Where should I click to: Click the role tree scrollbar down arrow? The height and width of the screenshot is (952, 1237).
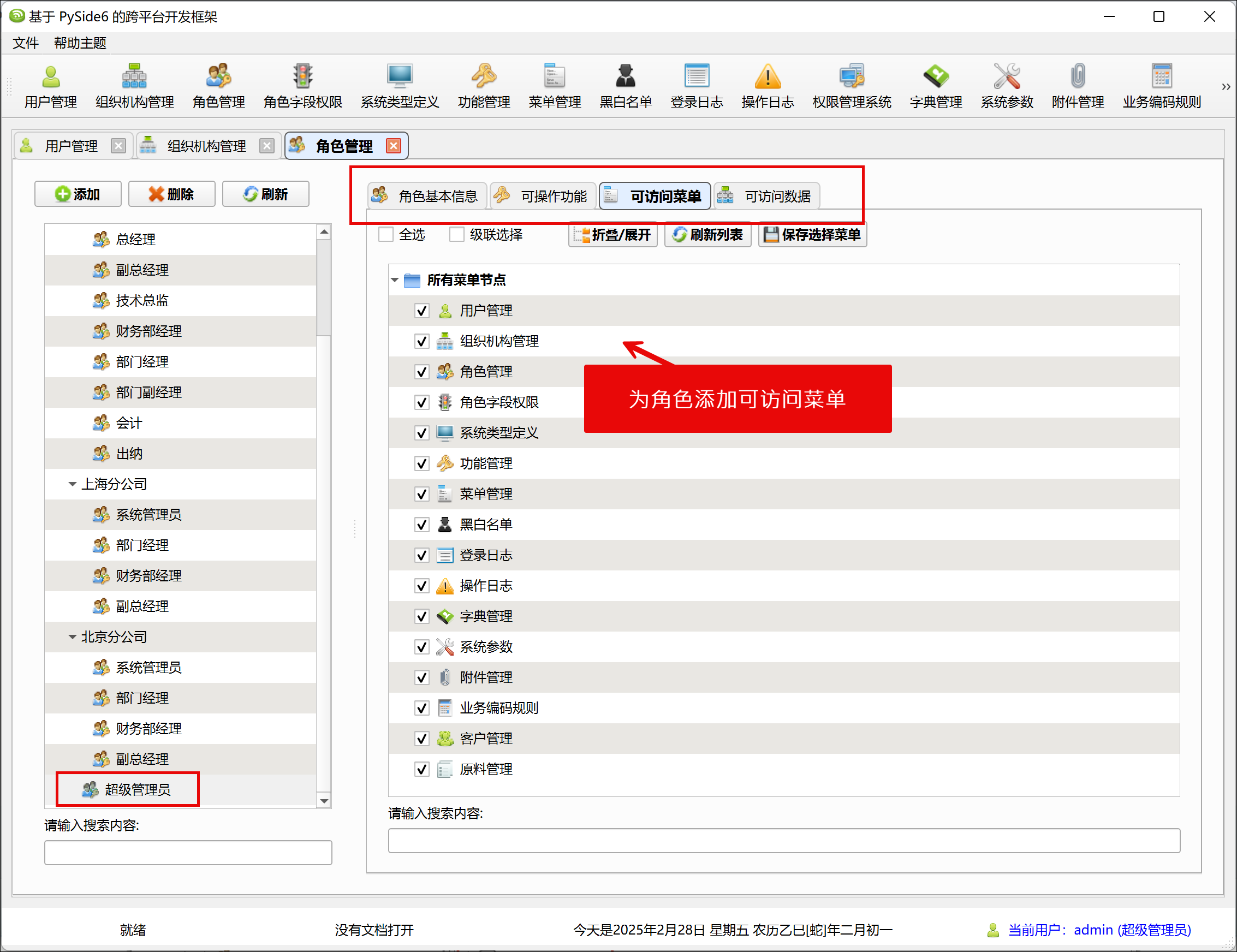click(x=324, y=801)
